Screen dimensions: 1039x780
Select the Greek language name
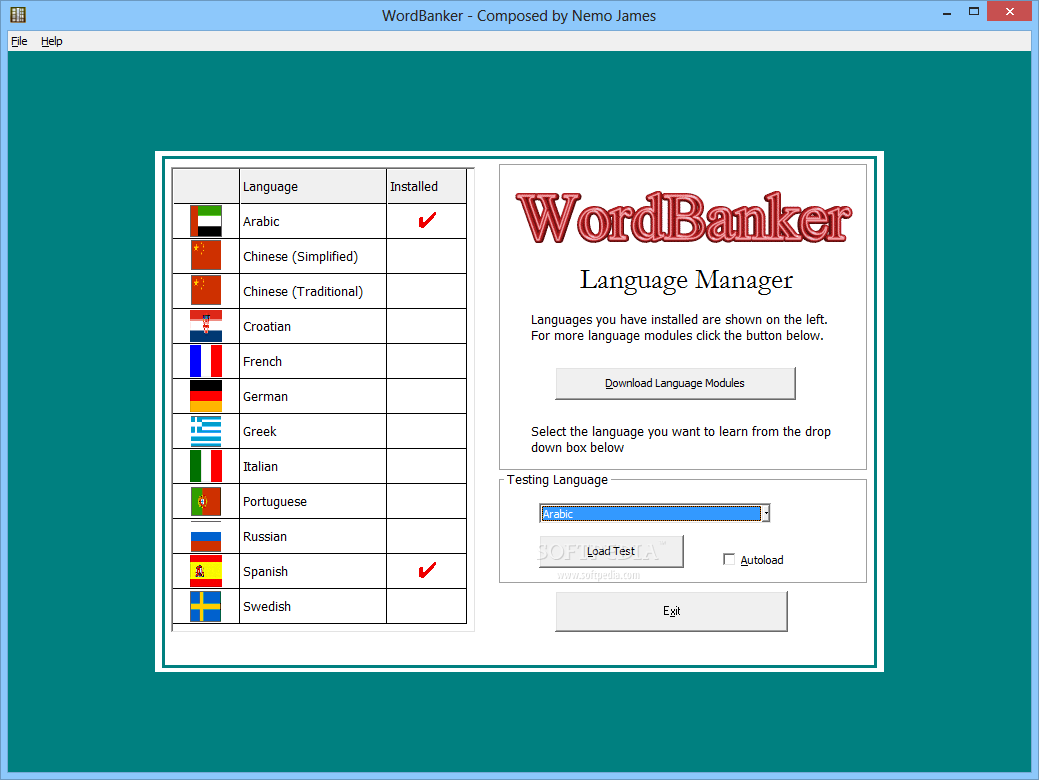[260, 432]
